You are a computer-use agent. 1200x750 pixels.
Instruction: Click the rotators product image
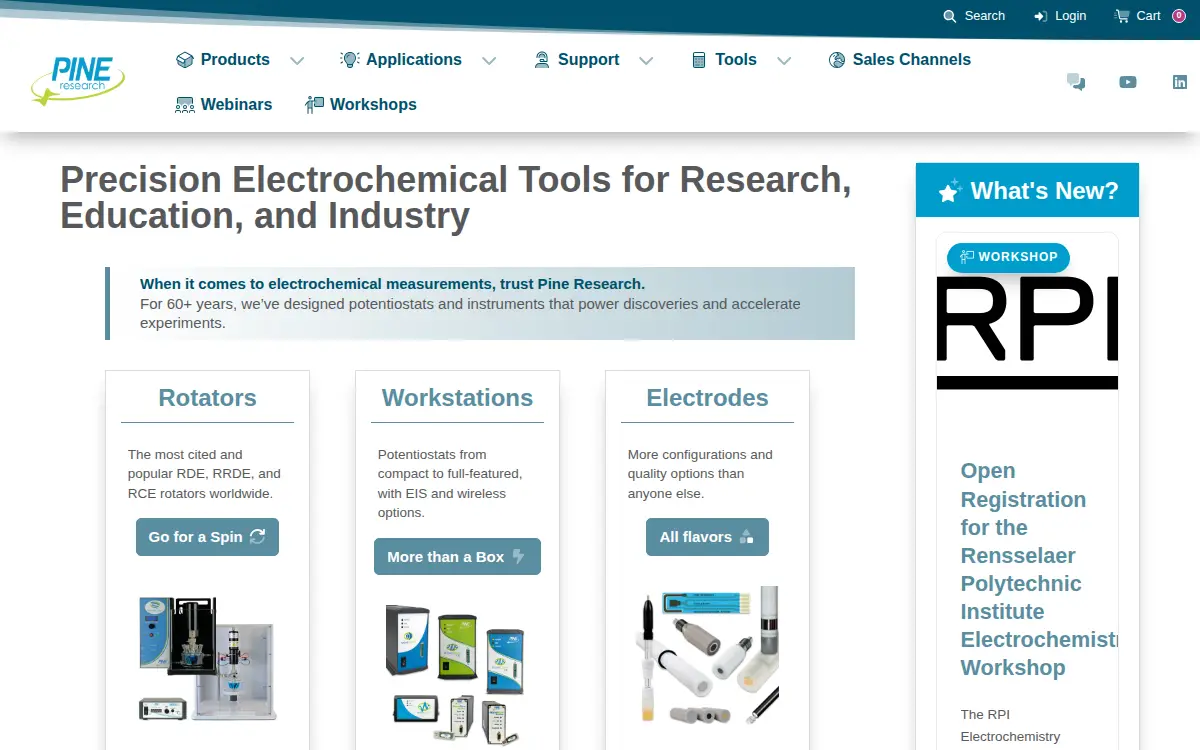205,659
